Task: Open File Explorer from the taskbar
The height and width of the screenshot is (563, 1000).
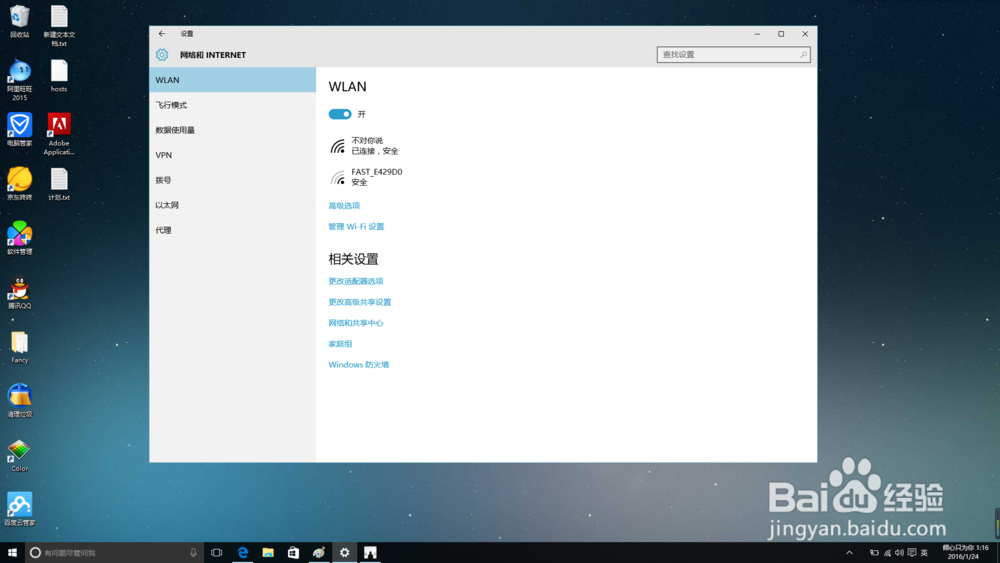Action: point(268,553)
